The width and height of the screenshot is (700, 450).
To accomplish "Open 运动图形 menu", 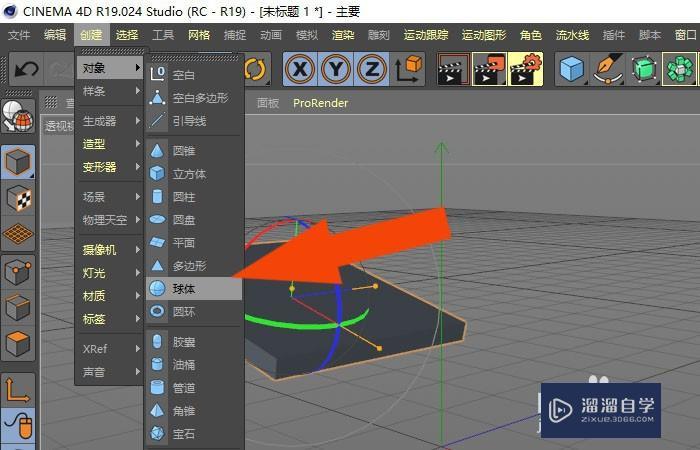I will tap(484, 35).
